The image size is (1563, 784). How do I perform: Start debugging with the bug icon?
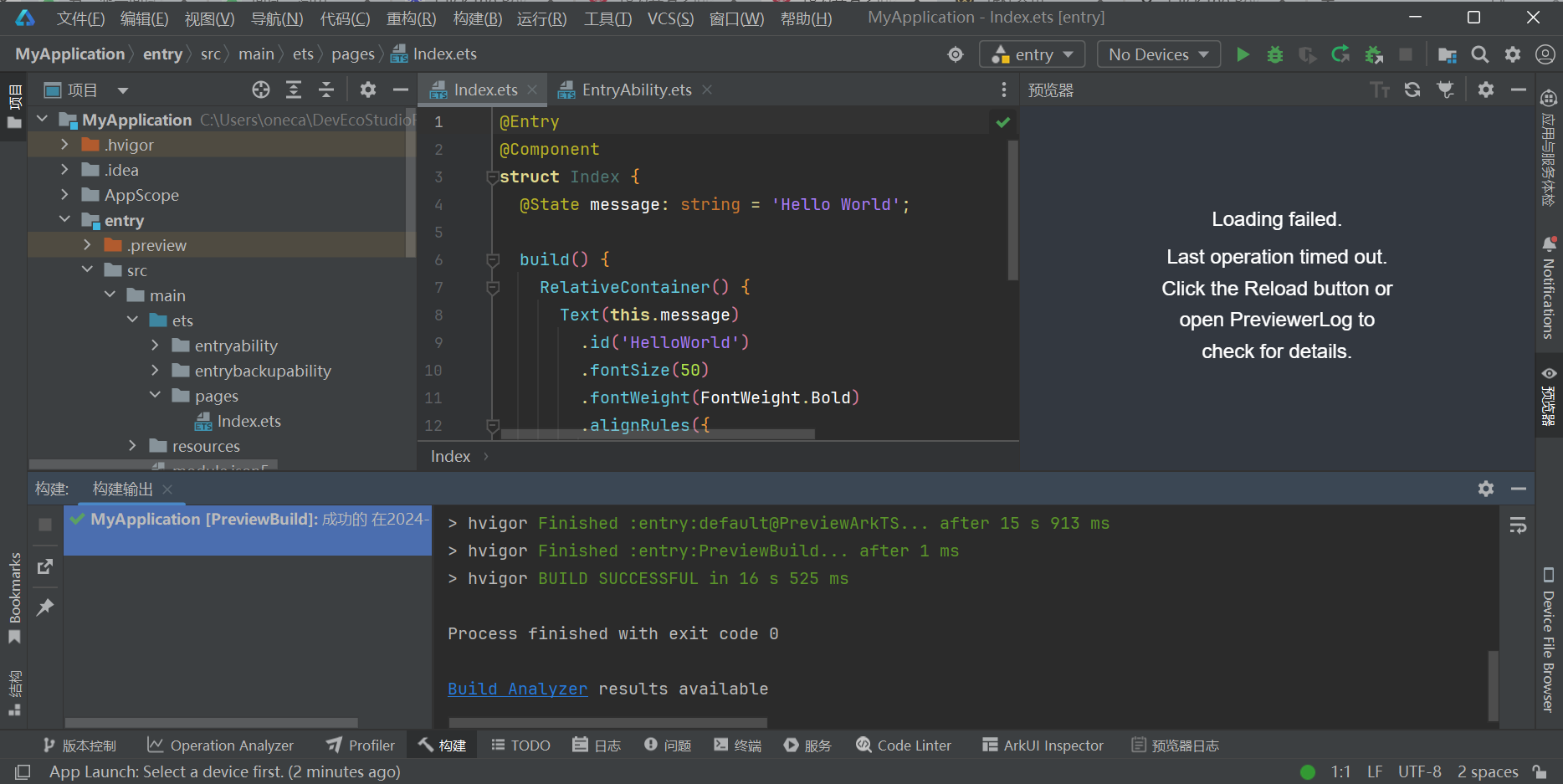[1275, 54]
